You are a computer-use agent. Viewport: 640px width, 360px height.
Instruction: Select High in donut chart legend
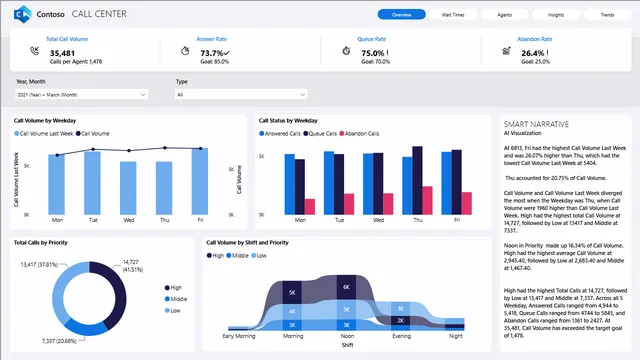click(x=173, y=288)
